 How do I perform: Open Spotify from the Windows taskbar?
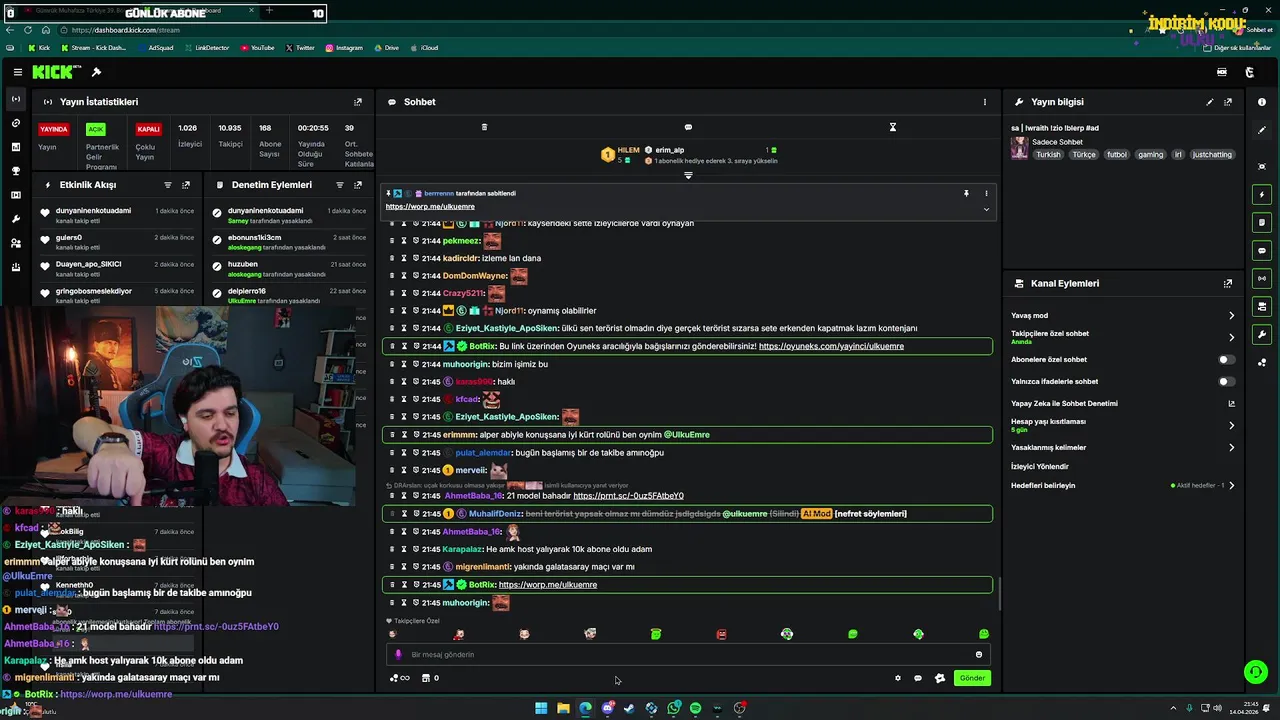point(695,708)
